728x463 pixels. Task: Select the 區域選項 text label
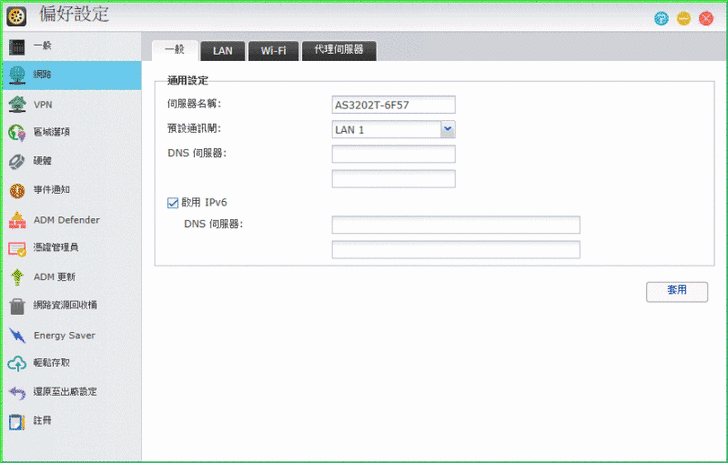click(x=52, y=132)
